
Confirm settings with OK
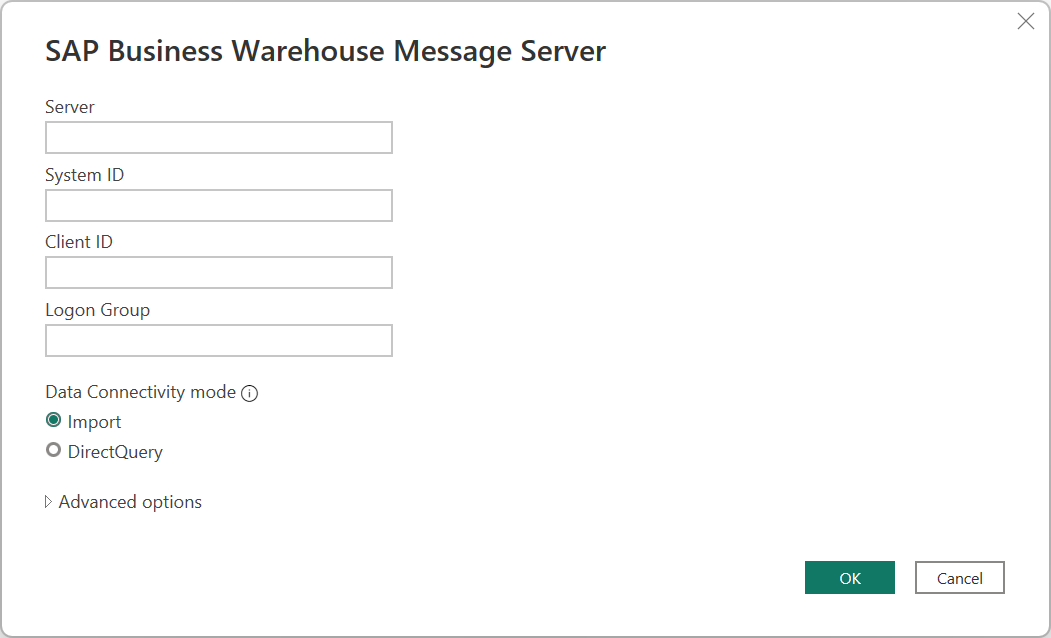[x=849, y=577]
